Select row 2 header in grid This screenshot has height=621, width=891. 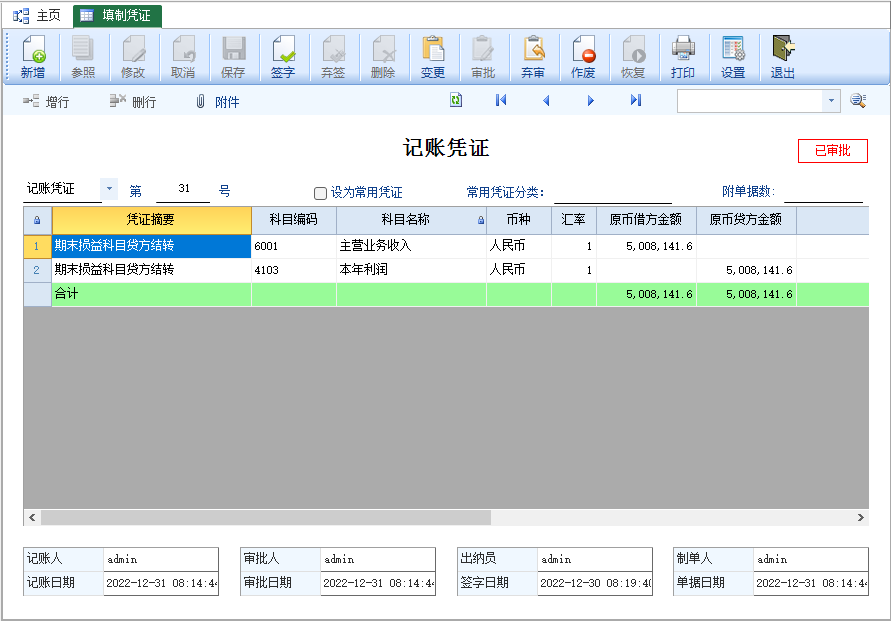(x=38, y=270)
